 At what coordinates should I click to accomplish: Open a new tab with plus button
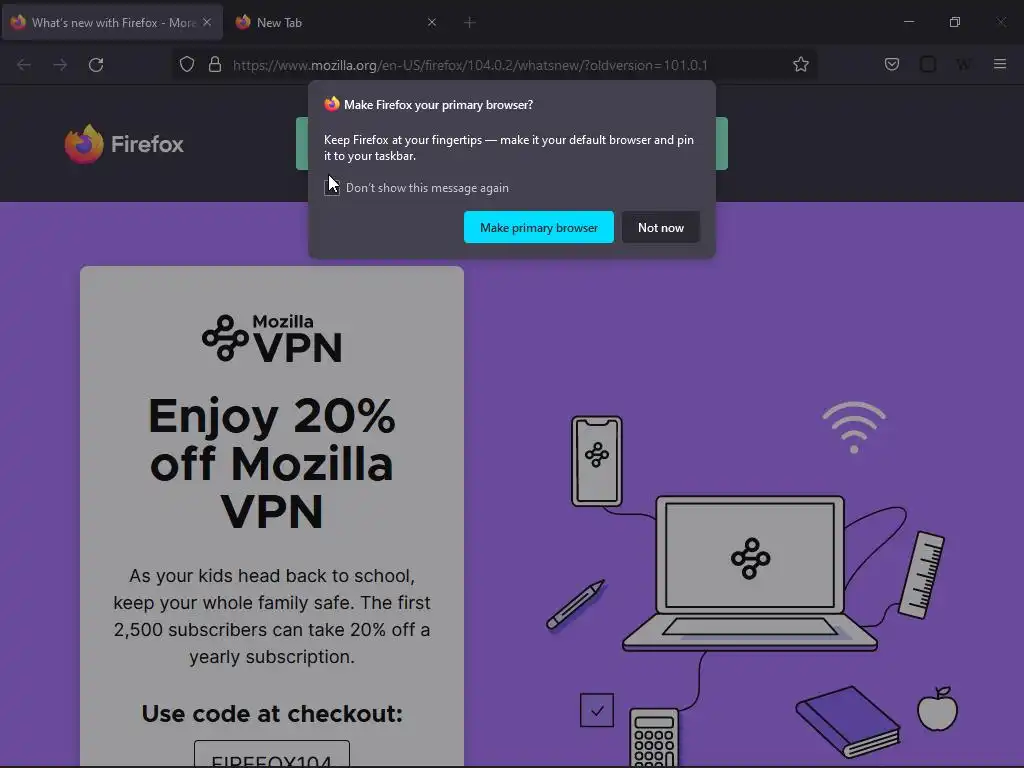470,23
